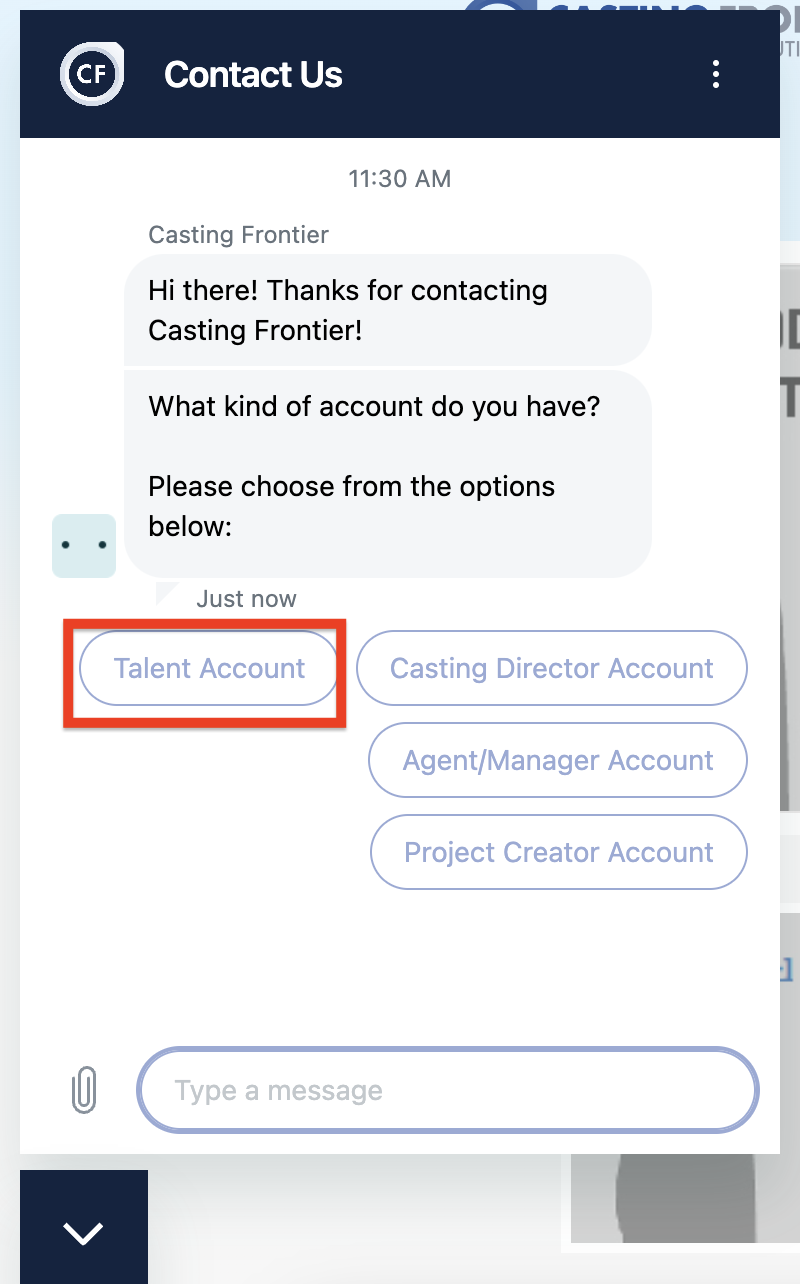800x1284 pixels.
Task: Click the Just now message timestamp
Action: pyautogui.click(x=246, y=599)
